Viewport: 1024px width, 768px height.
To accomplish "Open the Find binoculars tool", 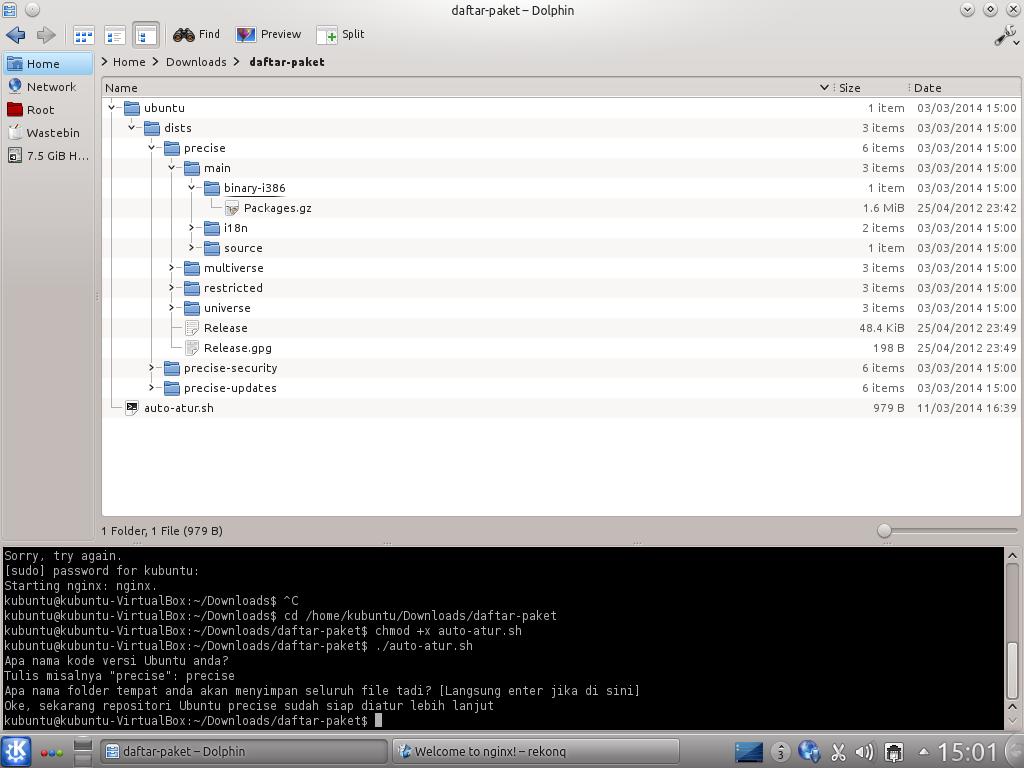I will click(x=197, y=35).
